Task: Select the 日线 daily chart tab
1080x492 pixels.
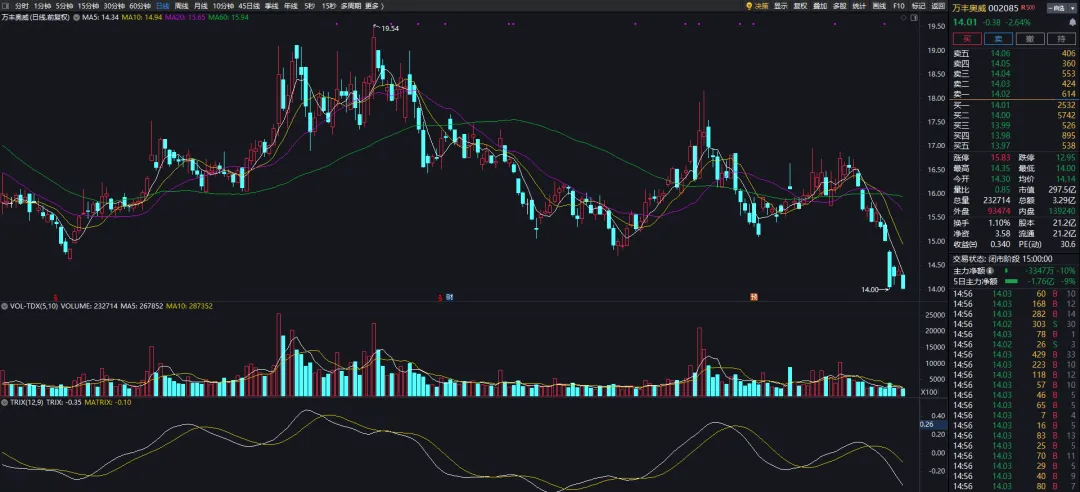Action: pos(163,6)
